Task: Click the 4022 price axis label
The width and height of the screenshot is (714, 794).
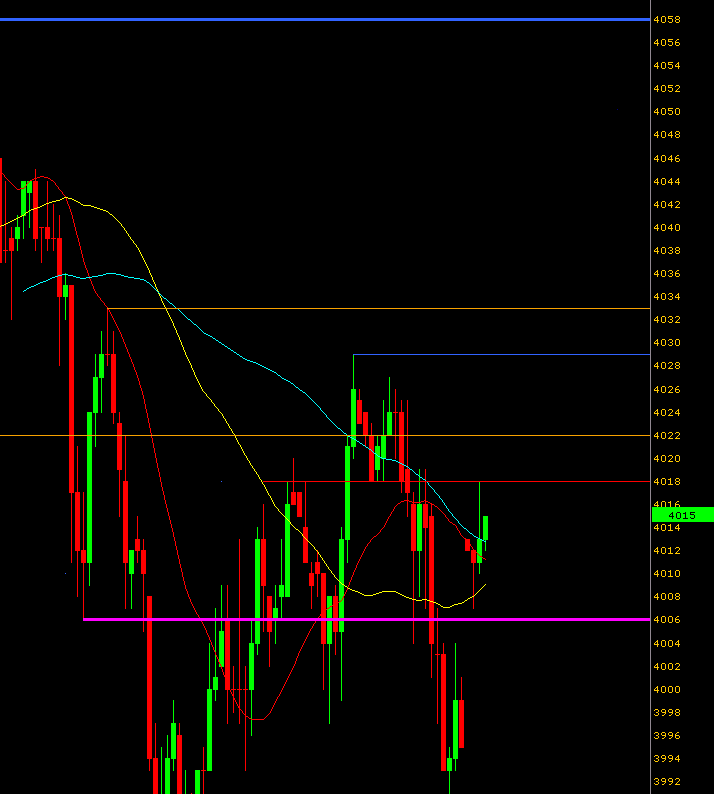Action: coord(667,435)
